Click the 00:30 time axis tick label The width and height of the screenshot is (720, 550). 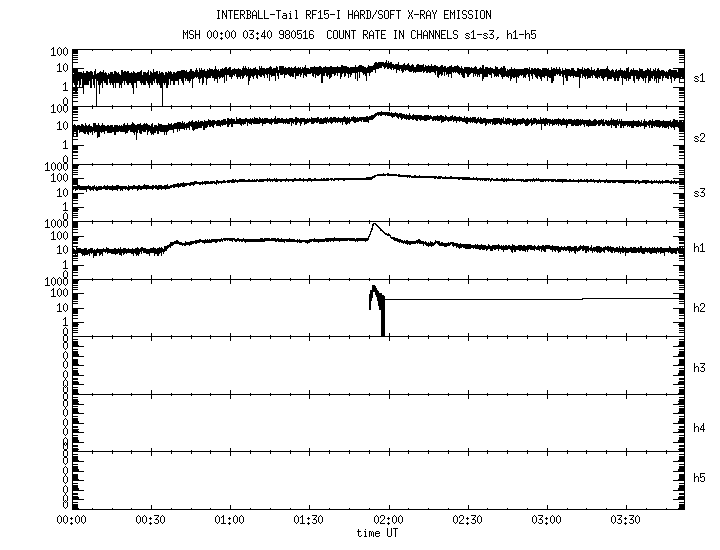click(149, 521)
